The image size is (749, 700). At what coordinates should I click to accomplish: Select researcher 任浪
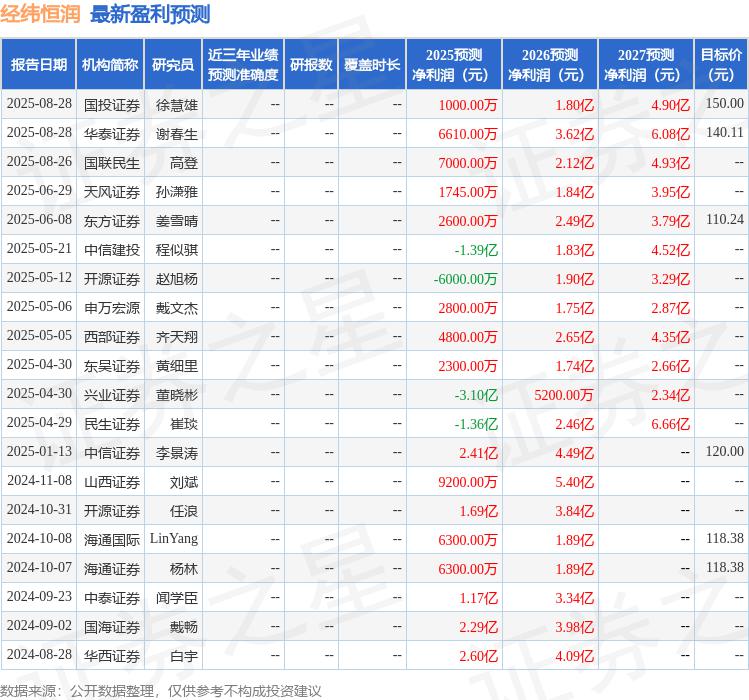point(184,511)
